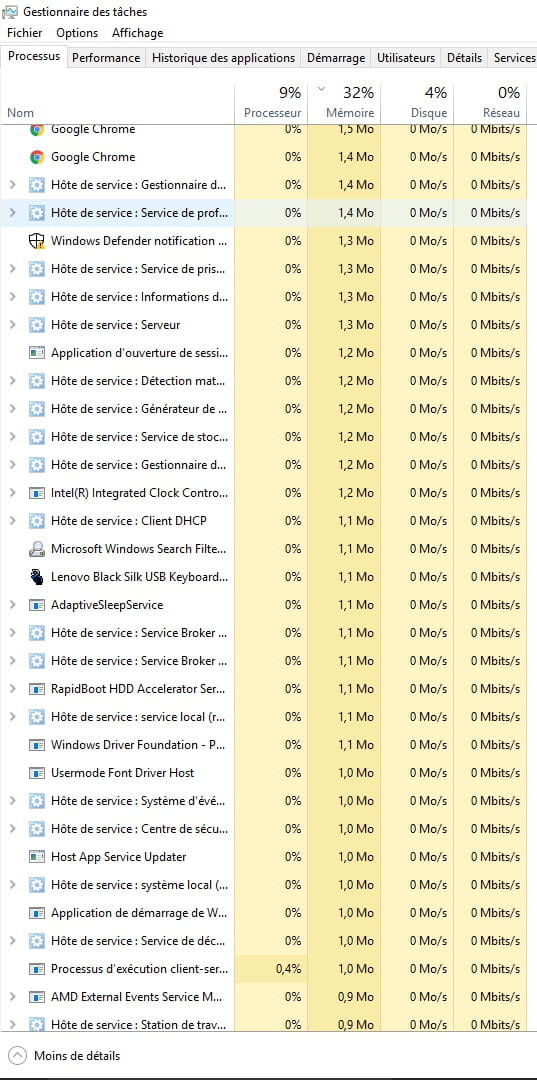Expand the AdaptiveSleepService process group
The width and height of the screenshot is (537, 1080).
12,605
